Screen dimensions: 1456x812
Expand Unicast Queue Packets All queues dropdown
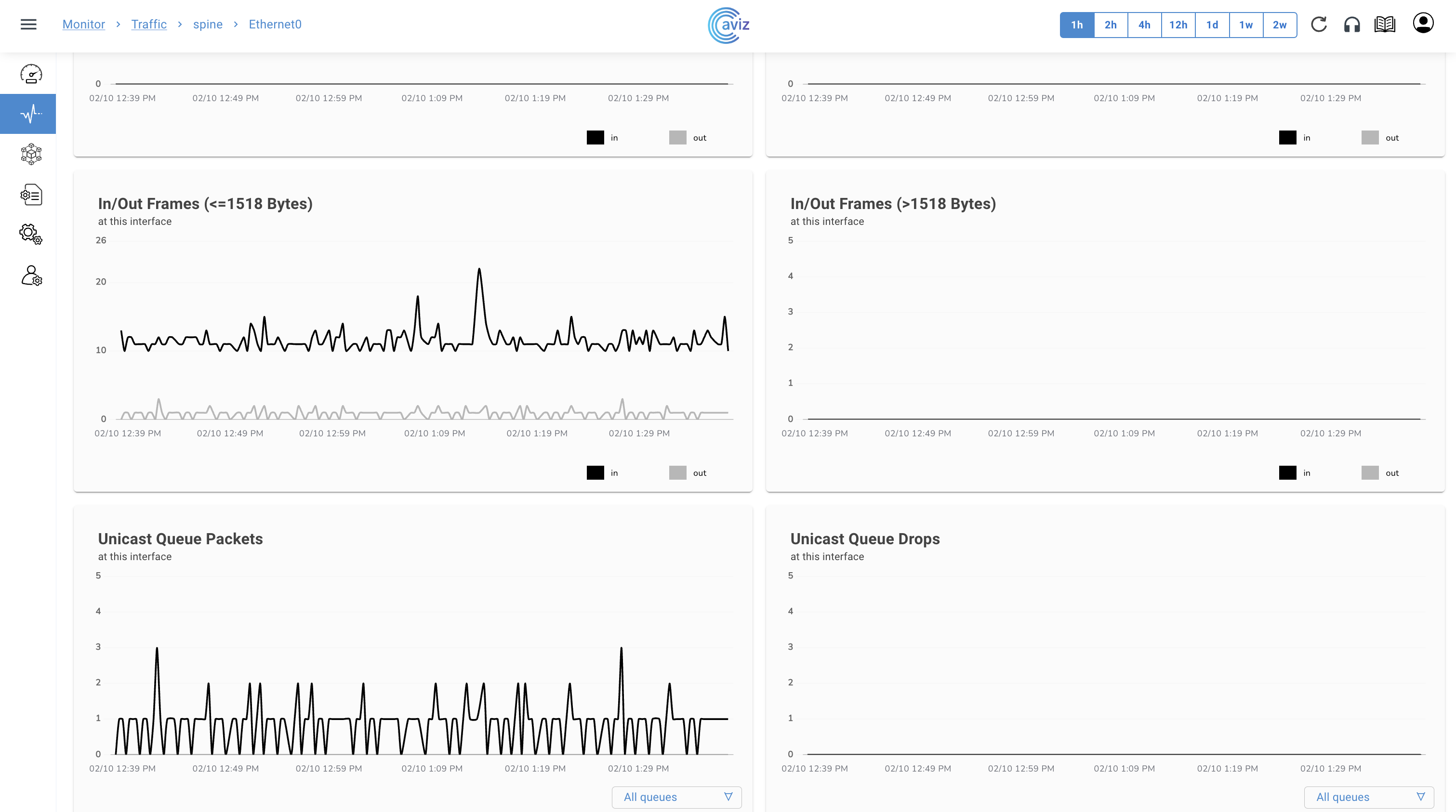(x=676, y=797)
